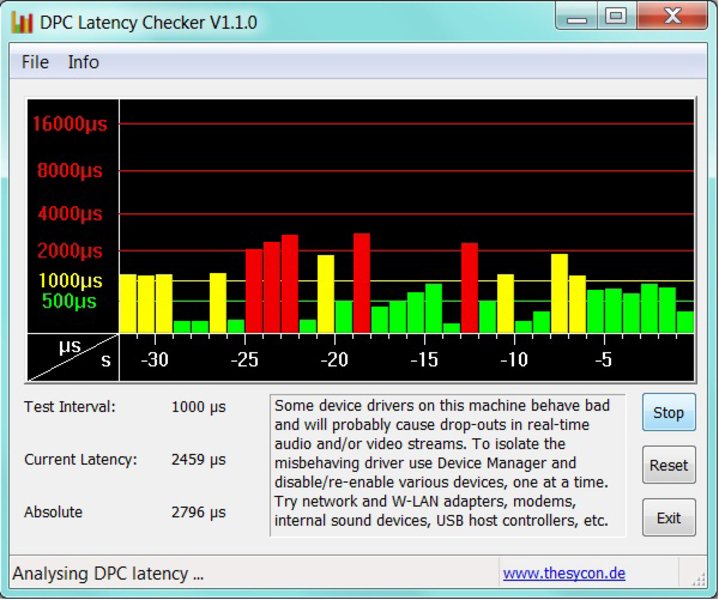Click the 4000µs axis label

70,214
